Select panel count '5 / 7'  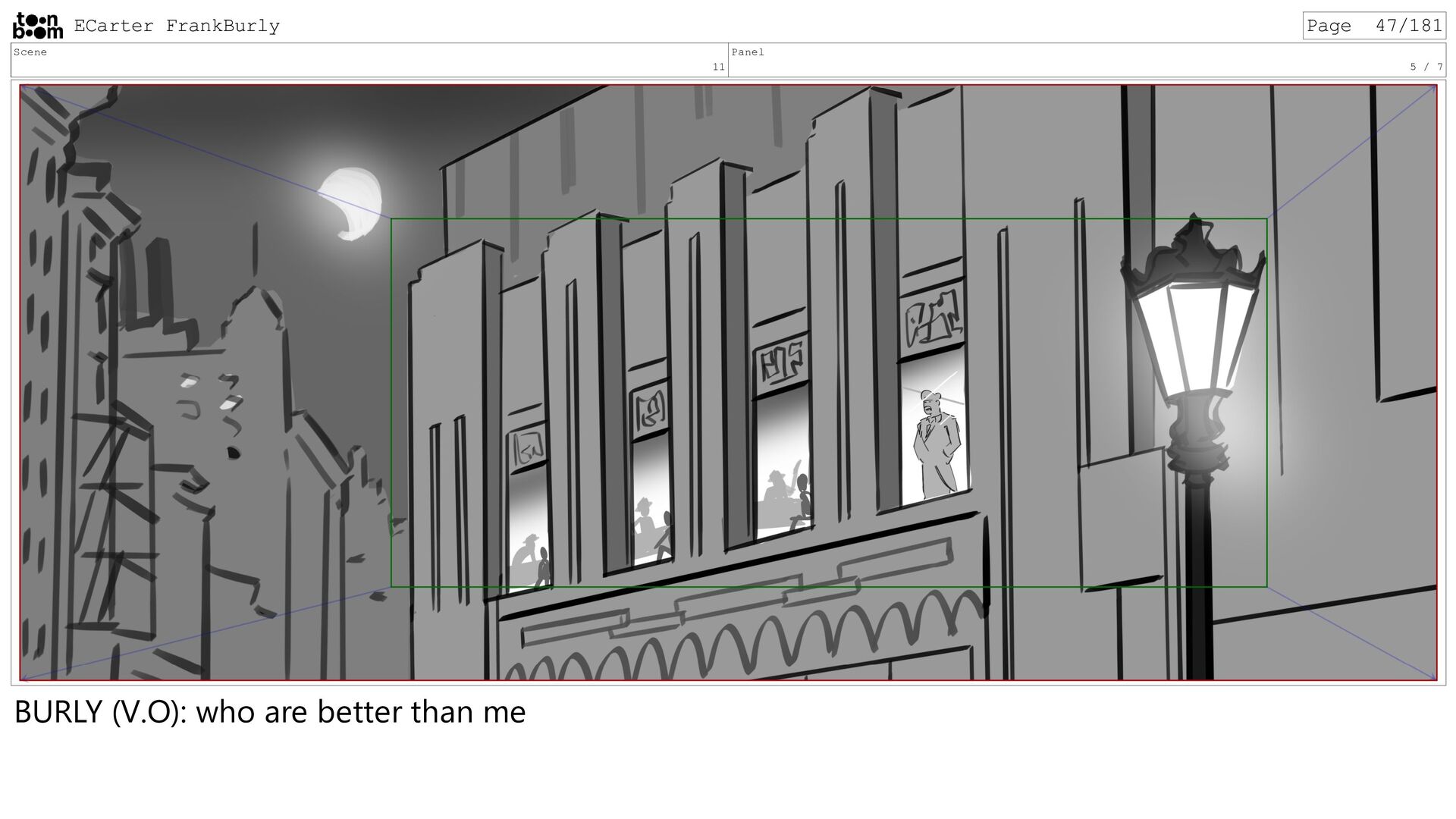1426,67
